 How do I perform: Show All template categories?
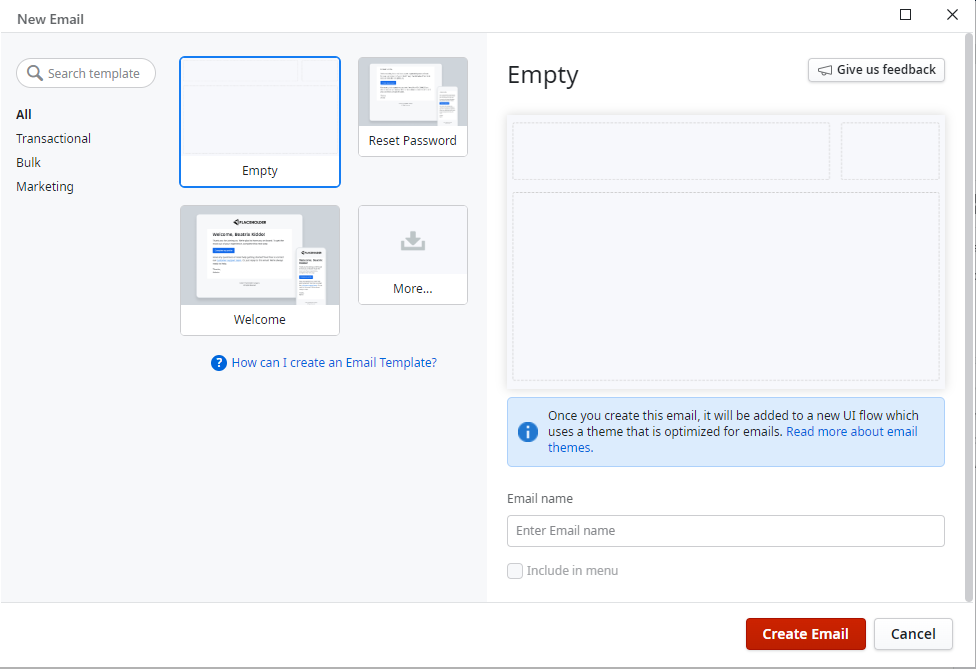(x=24, y=115)
